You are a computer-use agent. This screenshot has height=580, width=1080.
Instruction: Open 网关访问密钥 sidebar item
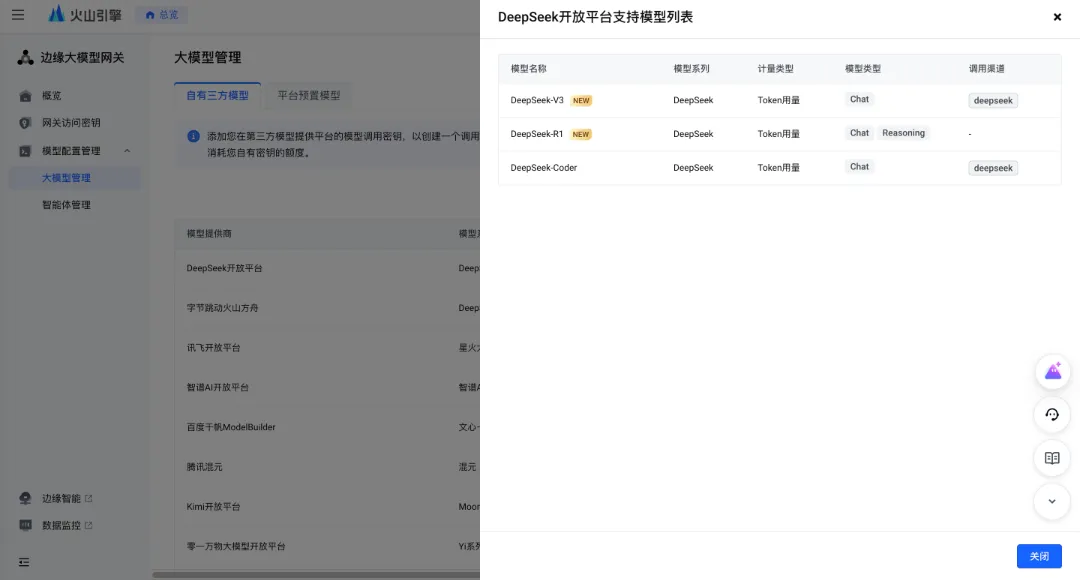coord(71,123)
